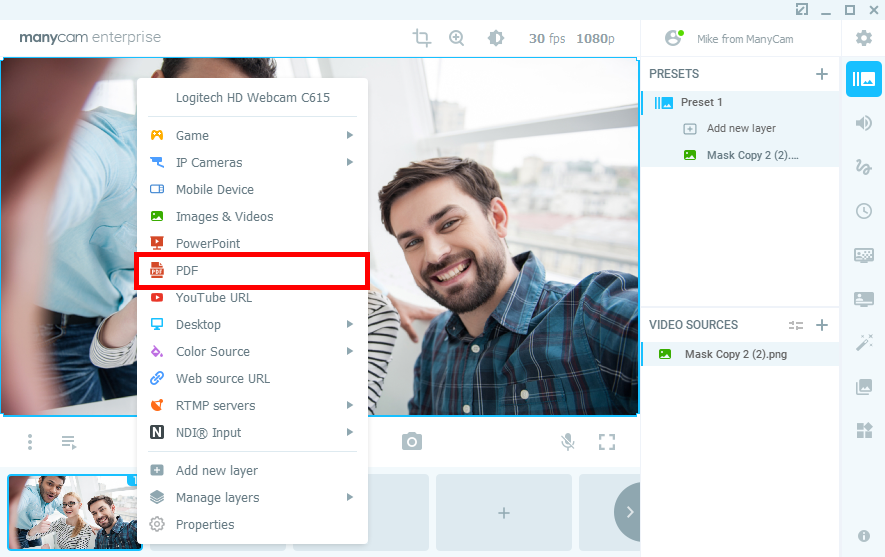Click the user account avatar icon
The height and width of the screenshot is (557, 885).
(x=673, y=38)
